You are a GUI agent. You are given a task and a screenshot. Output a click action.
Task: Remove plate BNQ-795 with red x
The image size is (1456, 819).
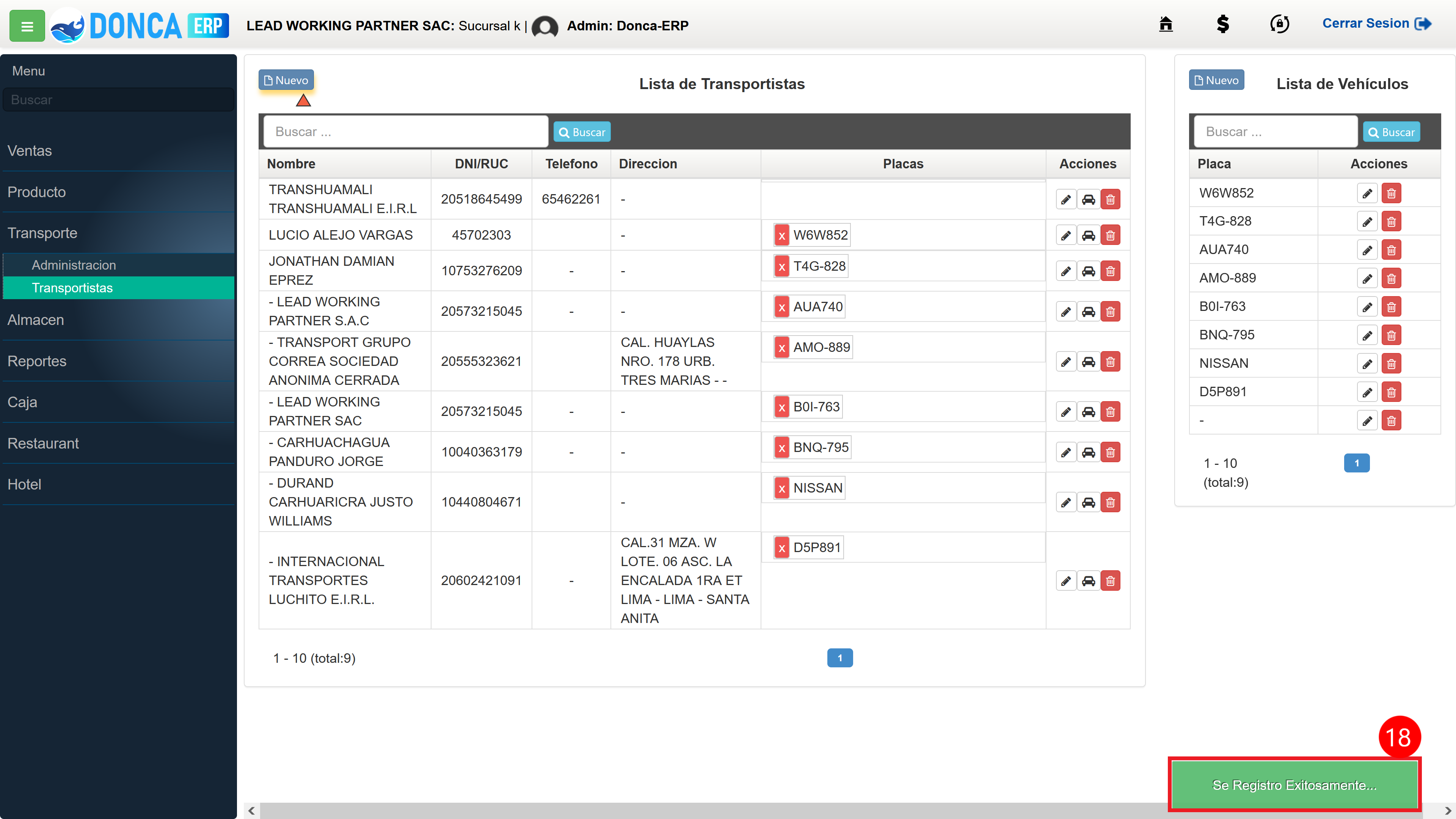tap(782, 448)
